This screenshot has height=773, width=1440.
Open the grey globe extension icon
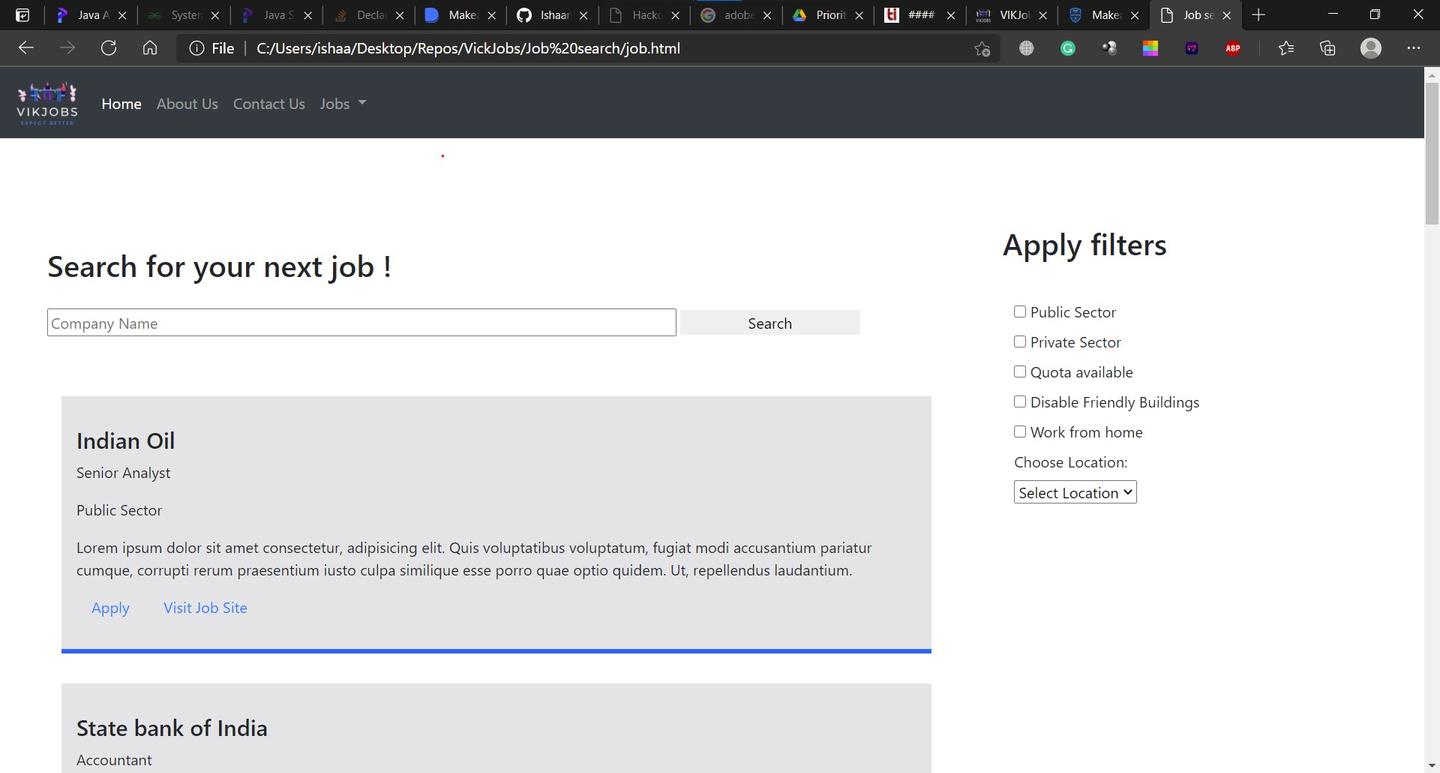coord(1026,48)
